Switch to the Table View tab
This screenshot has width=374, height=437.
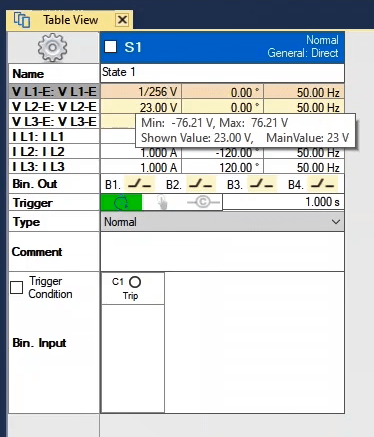[x=71, y=20]
